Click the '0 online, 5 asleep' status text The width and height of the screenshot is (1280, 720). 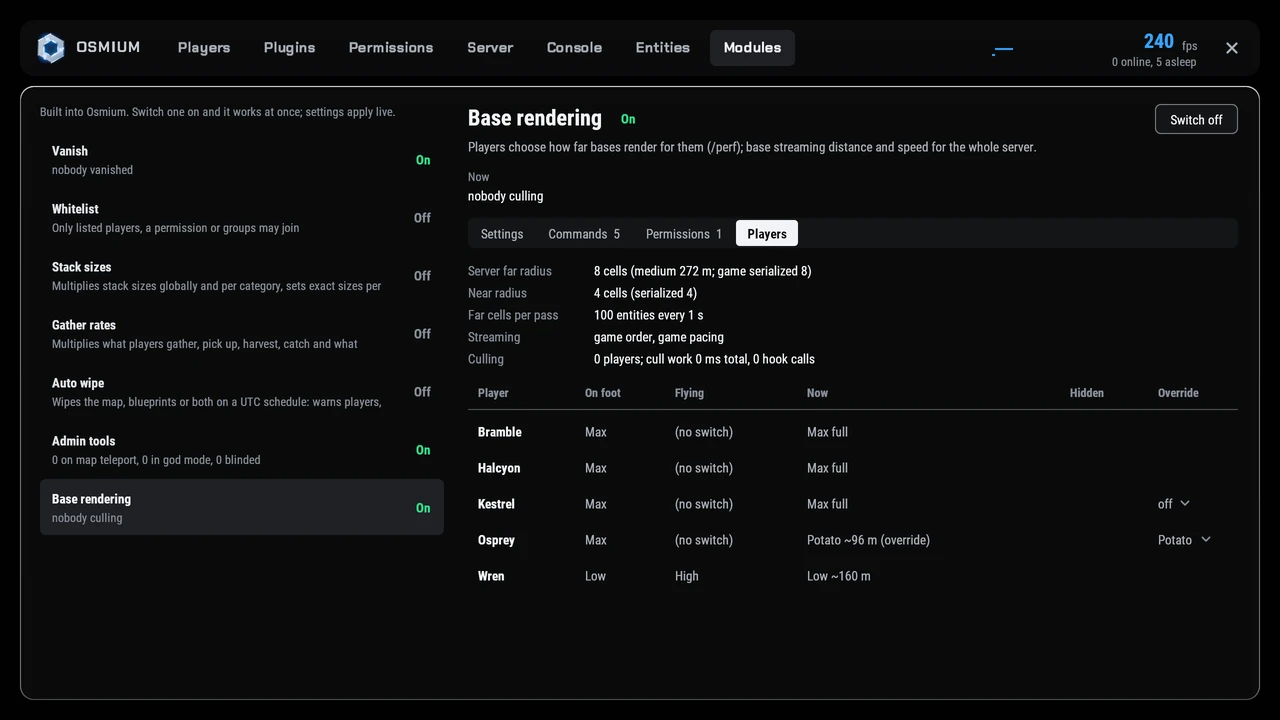point(1154,62)
